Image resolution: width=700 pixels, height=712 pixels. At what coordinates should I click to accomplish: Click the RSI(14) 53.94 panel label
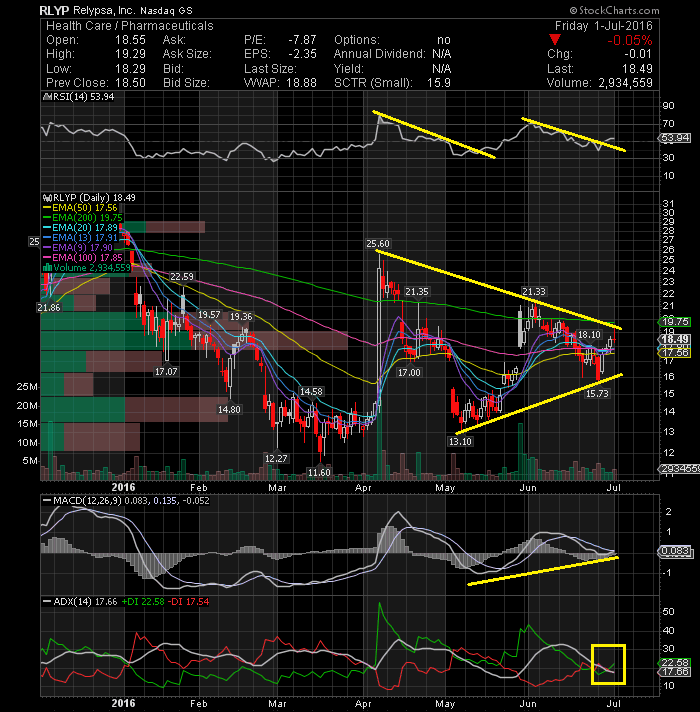78,97
